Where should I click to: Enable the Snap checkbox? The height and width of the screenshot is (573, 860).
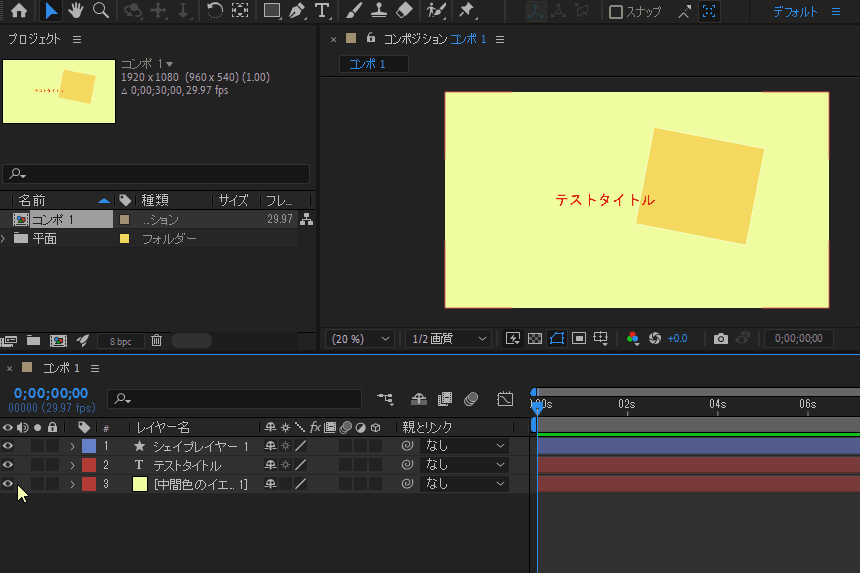point(615,12)
